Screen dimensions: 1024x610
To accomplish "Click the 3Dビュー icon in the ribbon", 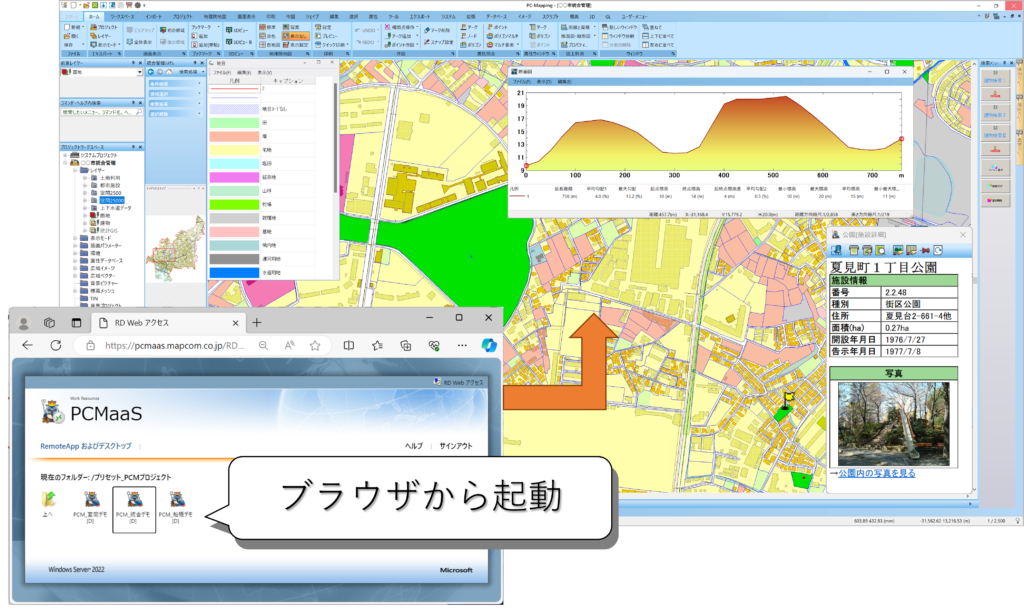I will tap(230, 30).
